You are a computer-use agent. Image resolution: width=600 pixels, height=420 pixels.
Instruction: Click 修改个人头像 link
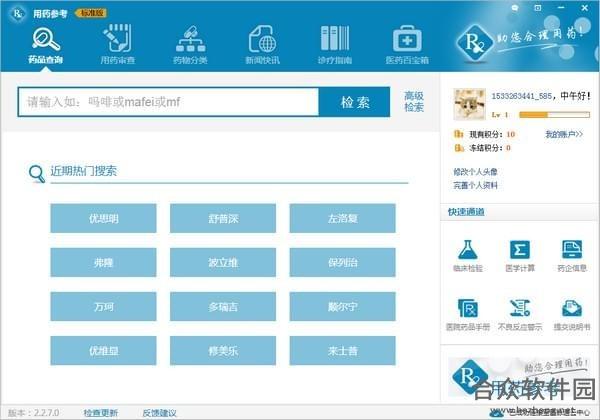475,172
